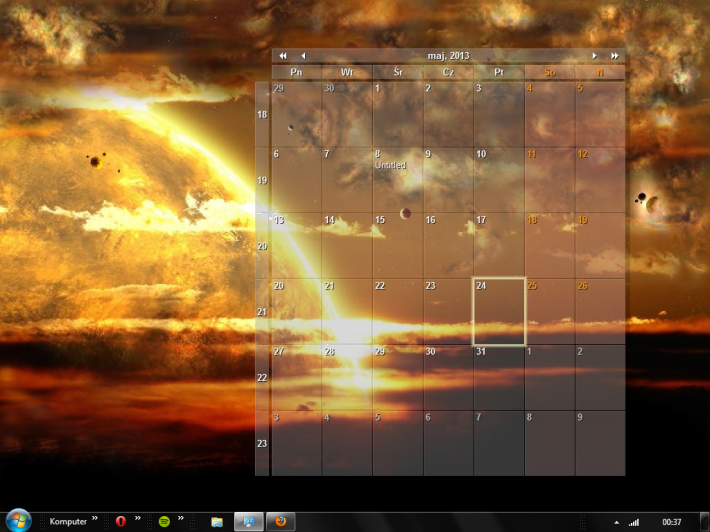
Task: Select day 20 in the calendar
Action: pos(297,312)
